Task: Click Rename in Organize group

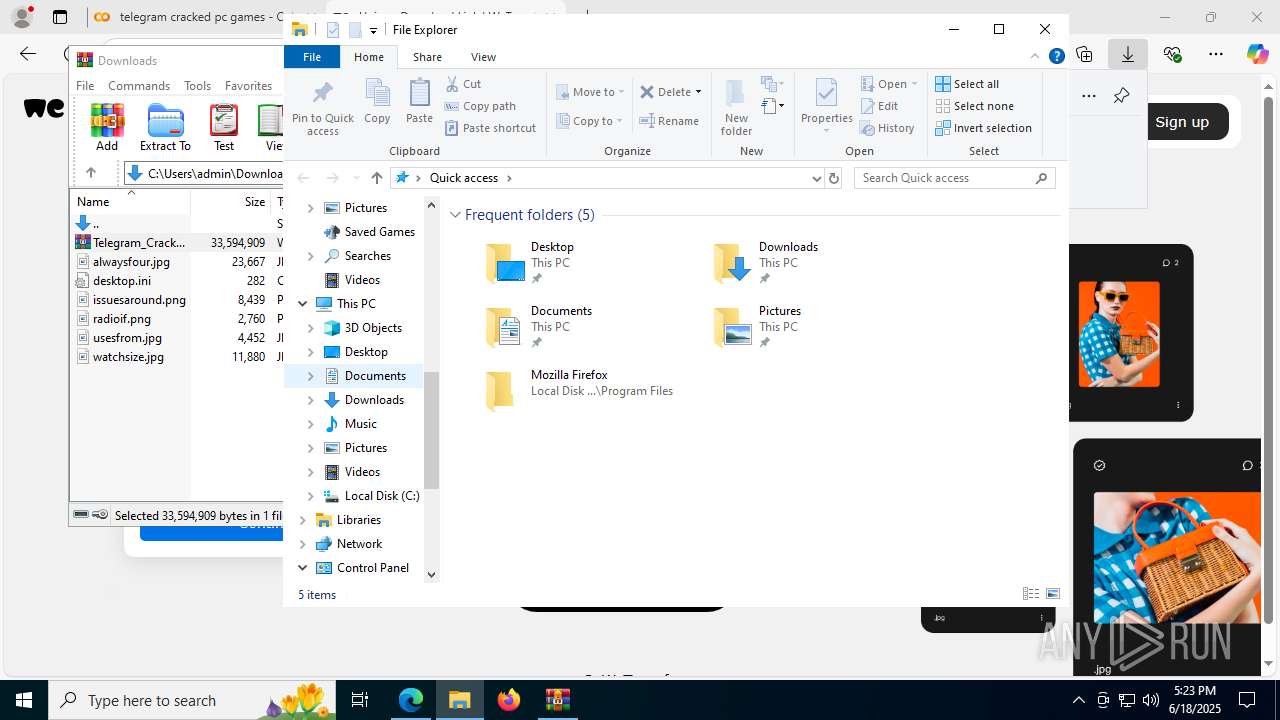Action: coord(669,121)
